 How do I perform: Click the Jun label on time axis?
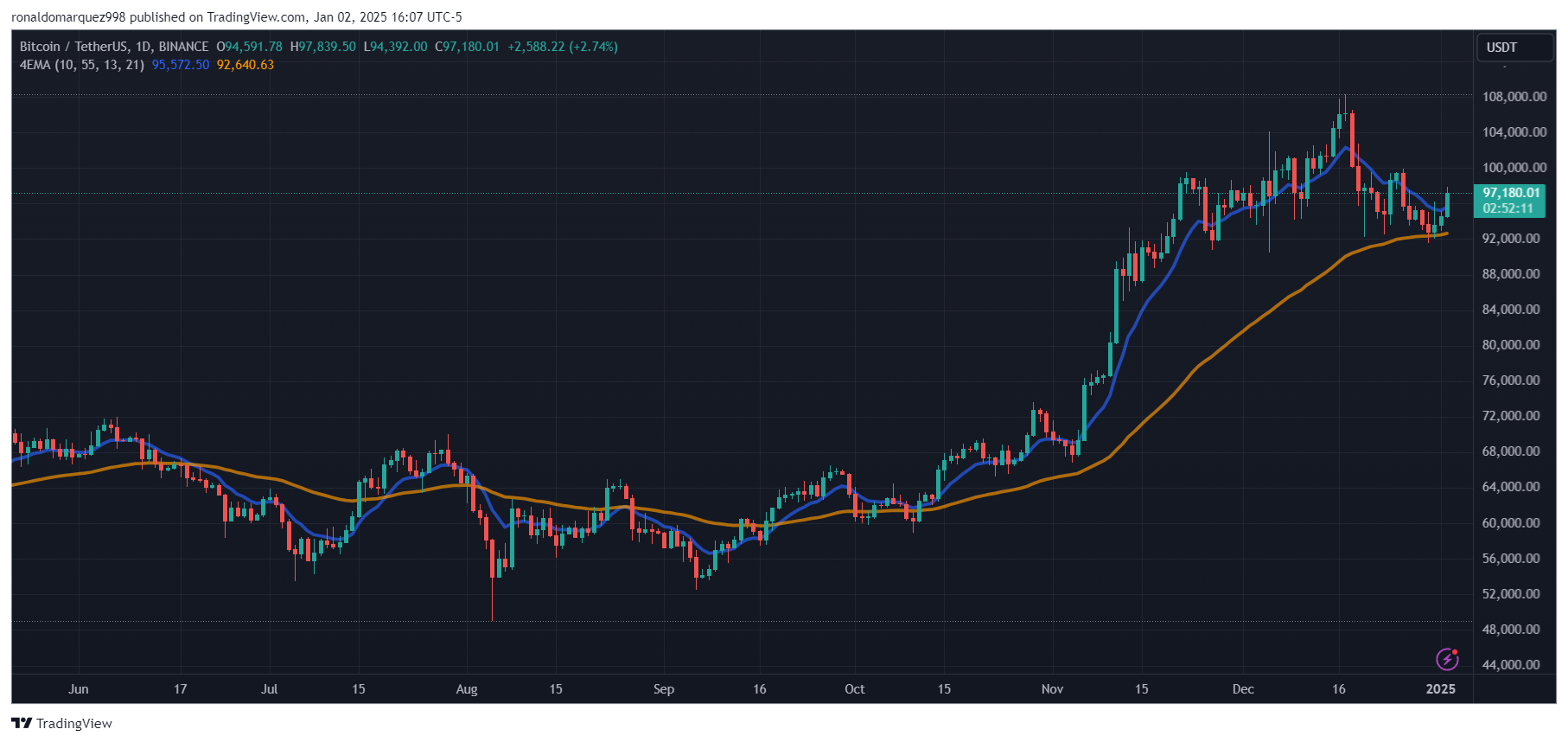coord(79,689)
